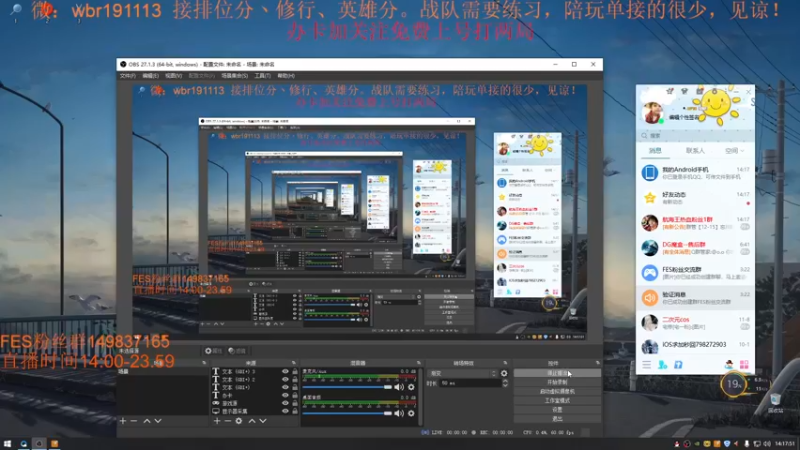
Task: Mute the second mixer track's speaker icon
Action: pos(399,413)
